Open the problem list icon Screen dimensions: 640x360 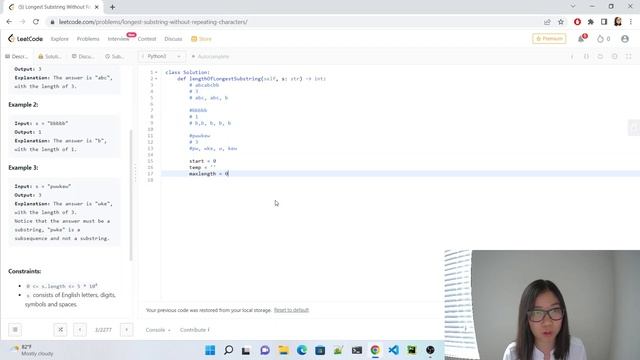[15, 329]
